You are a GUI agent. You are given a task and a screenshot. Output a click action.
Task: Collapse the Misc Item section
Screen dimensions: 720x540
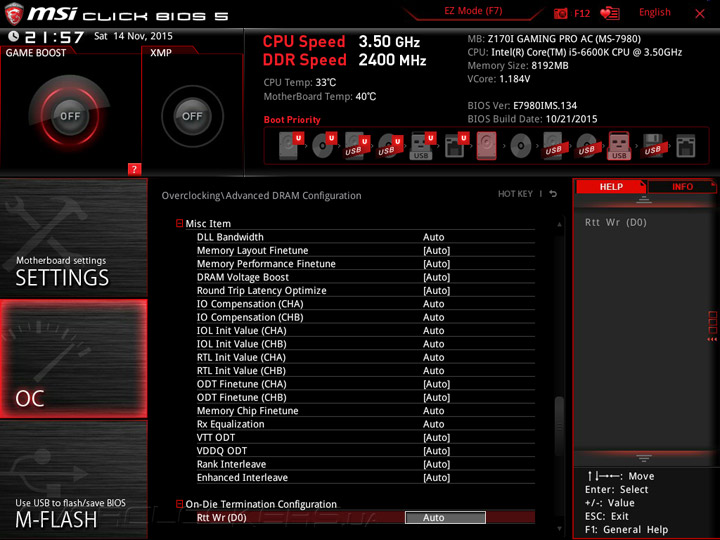click(179, 223)
